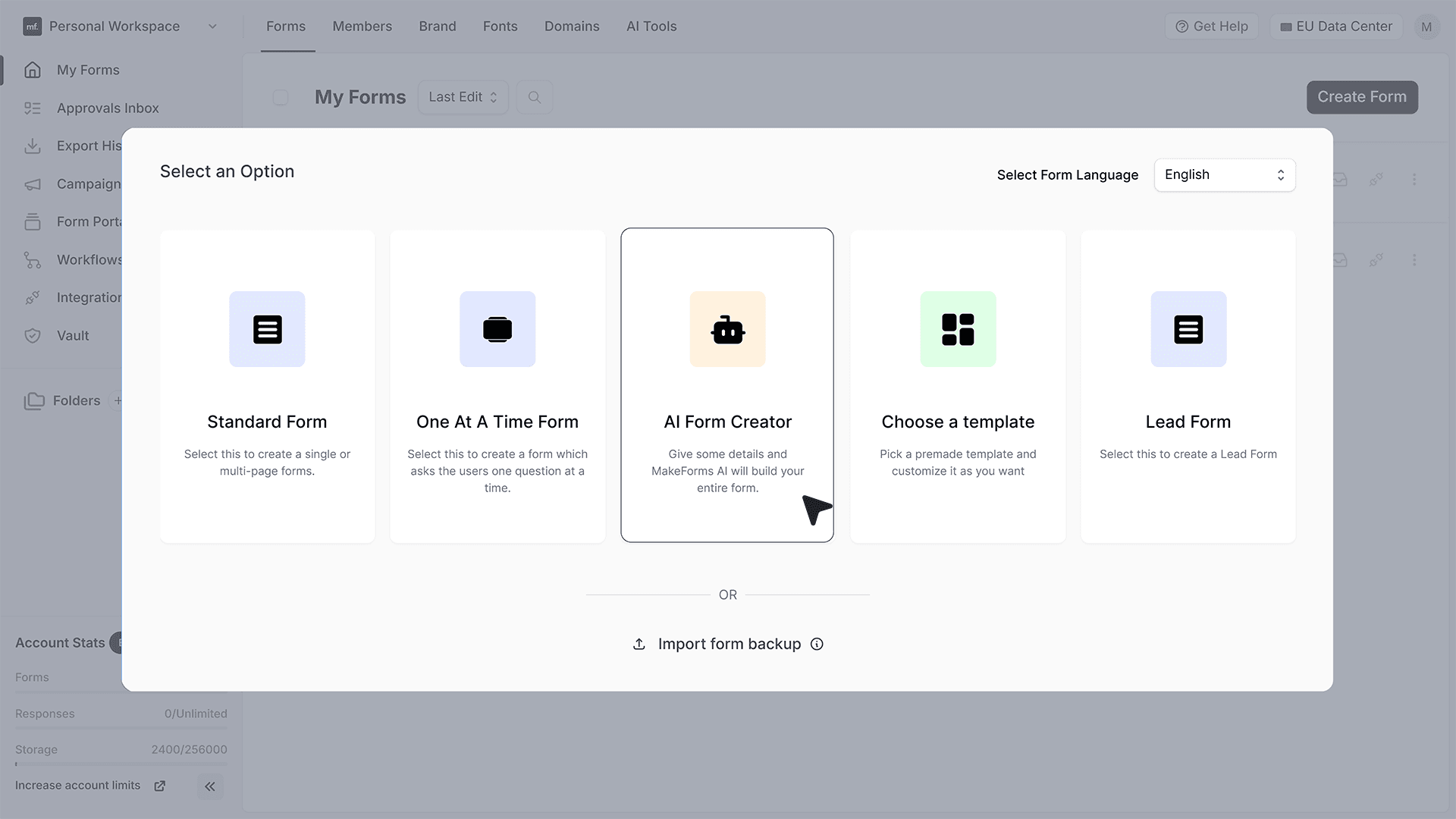Collapse the sidebar with double-chevron icon
Screen dimensions: 1456x819
tap(210, 786)
